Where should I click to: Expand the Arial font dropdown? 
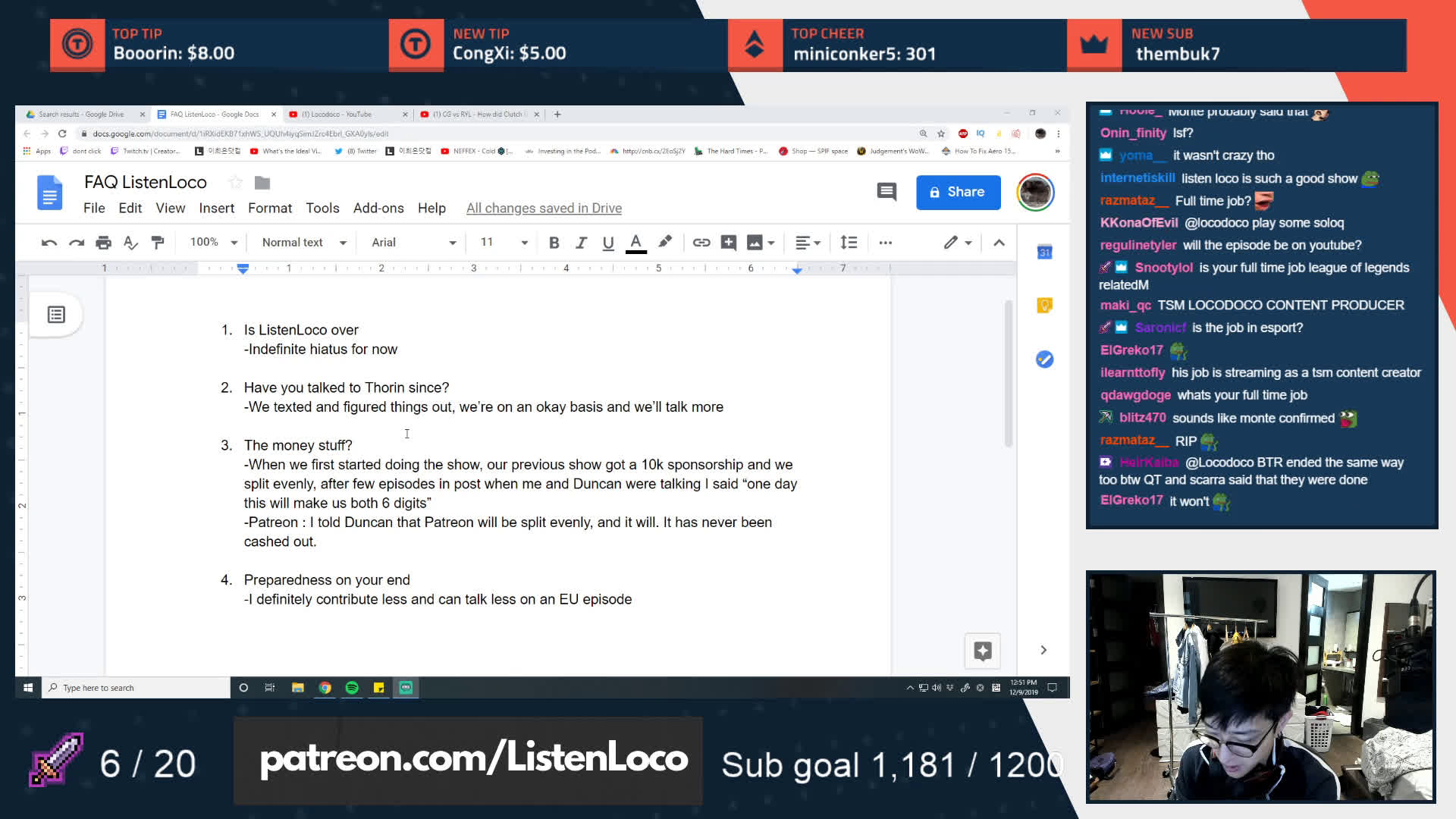coord(413,243)
